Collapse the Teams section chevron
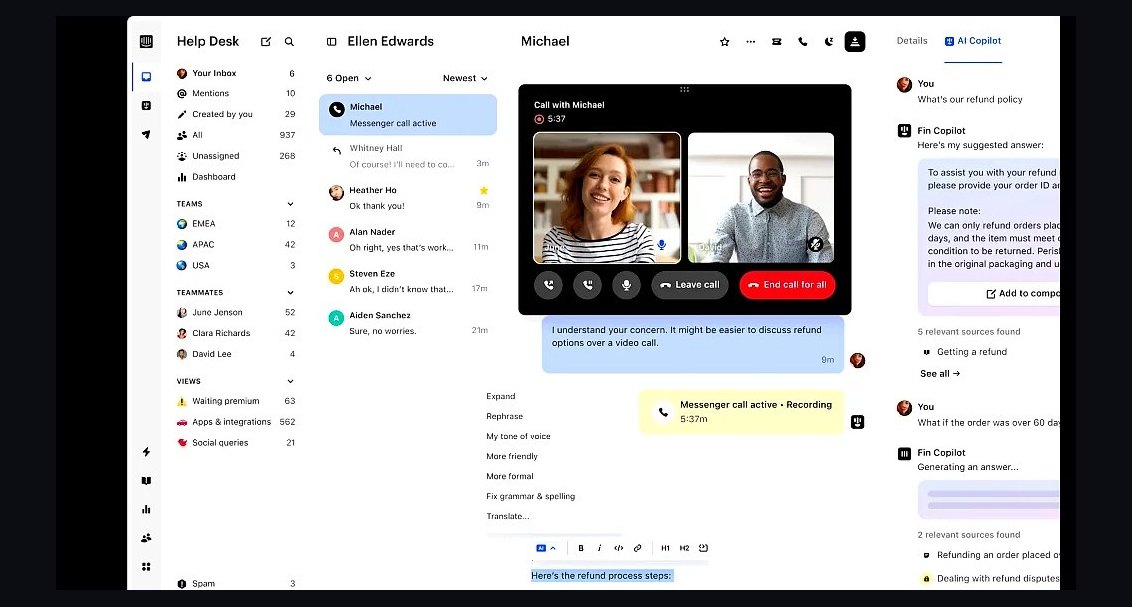Screen dimensions: 1132x607 click(x=290, y=204)
